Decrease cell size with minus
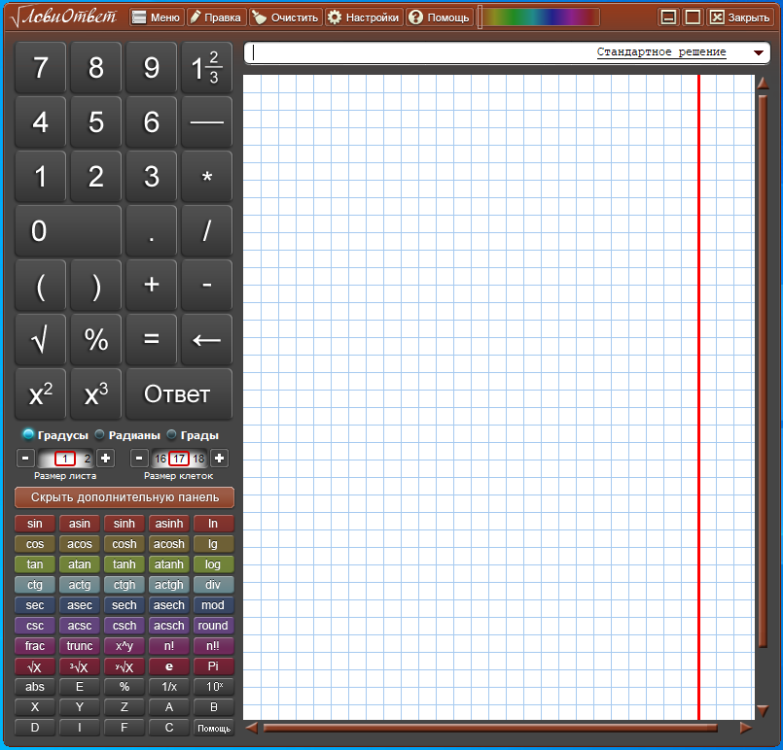783x750 pixels. pyautogui.click(x=139, y=458)
